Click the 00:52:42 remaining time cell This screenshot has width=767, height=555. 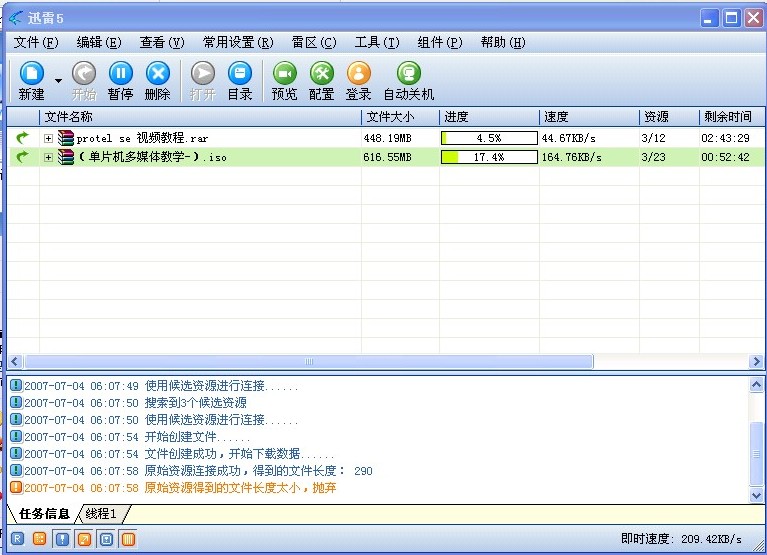(x=725, y=157)
